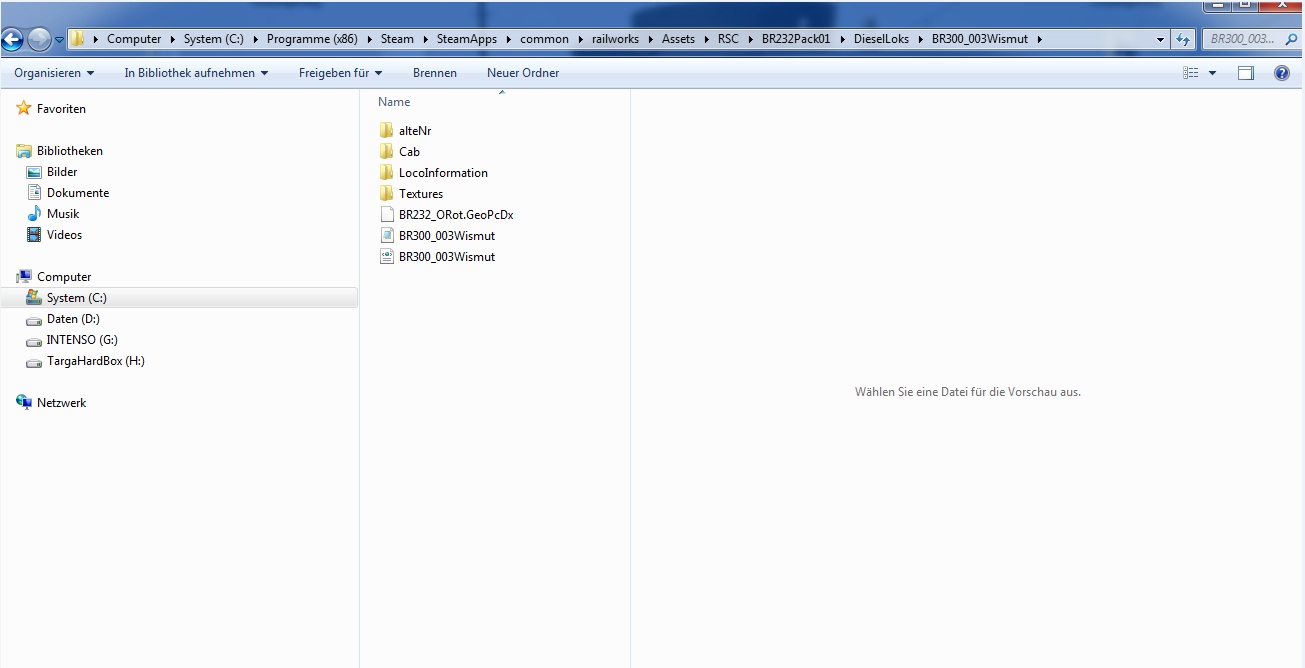Expand dropdown arrow after Steam breadcrumb
The height and width of the screenshot is (668, 1305).
(424, 39)
